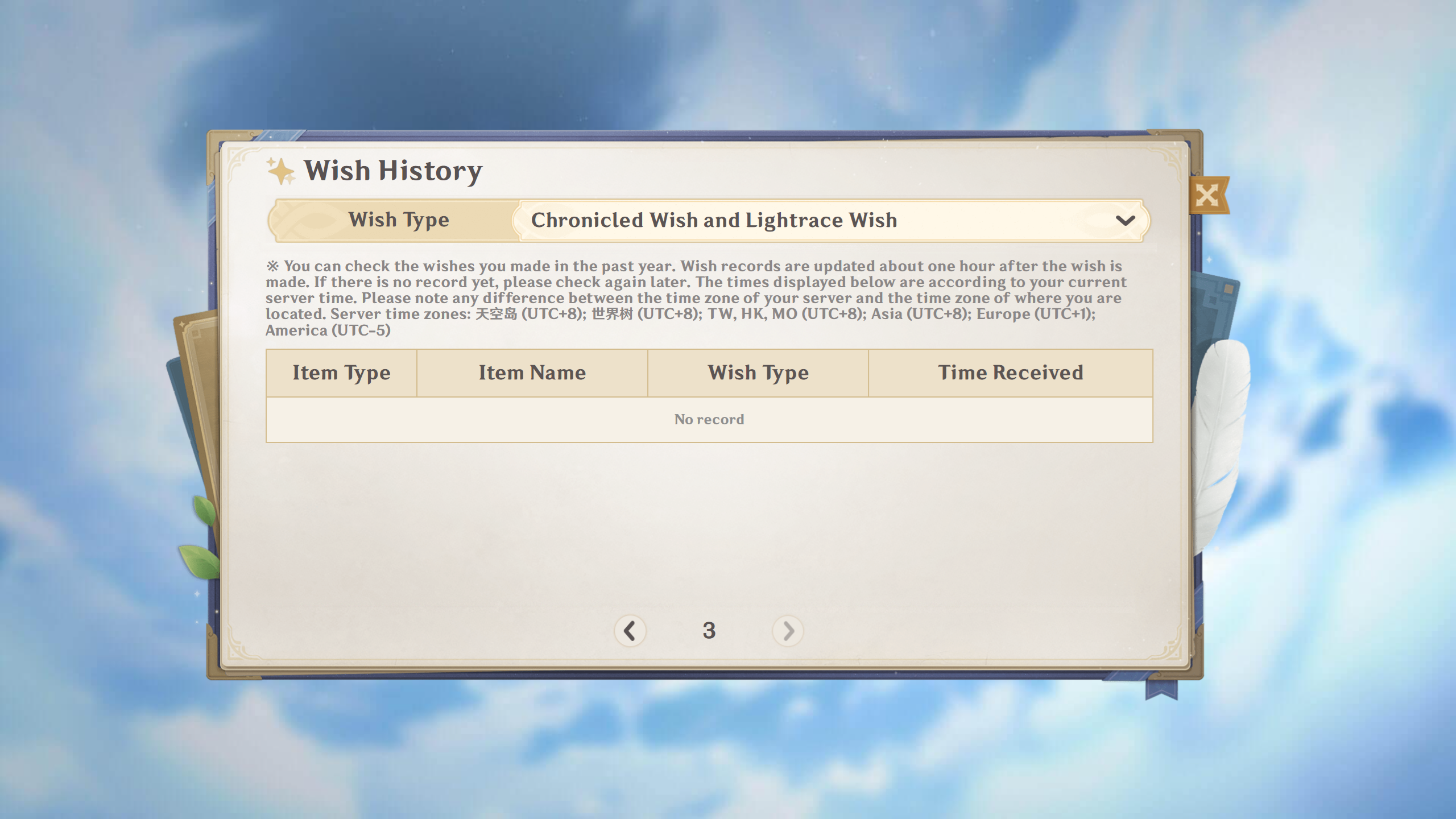
Task: Select the Item Name column header
Action: (532, 373)
